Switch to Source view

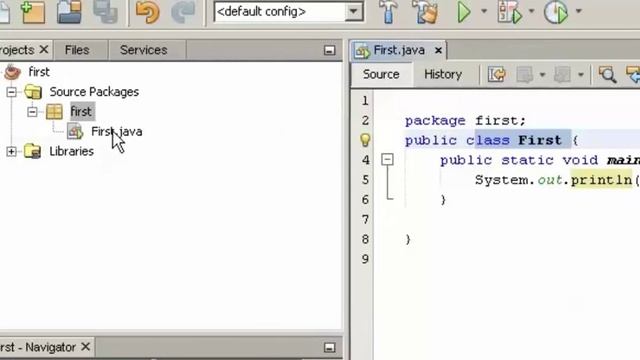pos(381,74)
